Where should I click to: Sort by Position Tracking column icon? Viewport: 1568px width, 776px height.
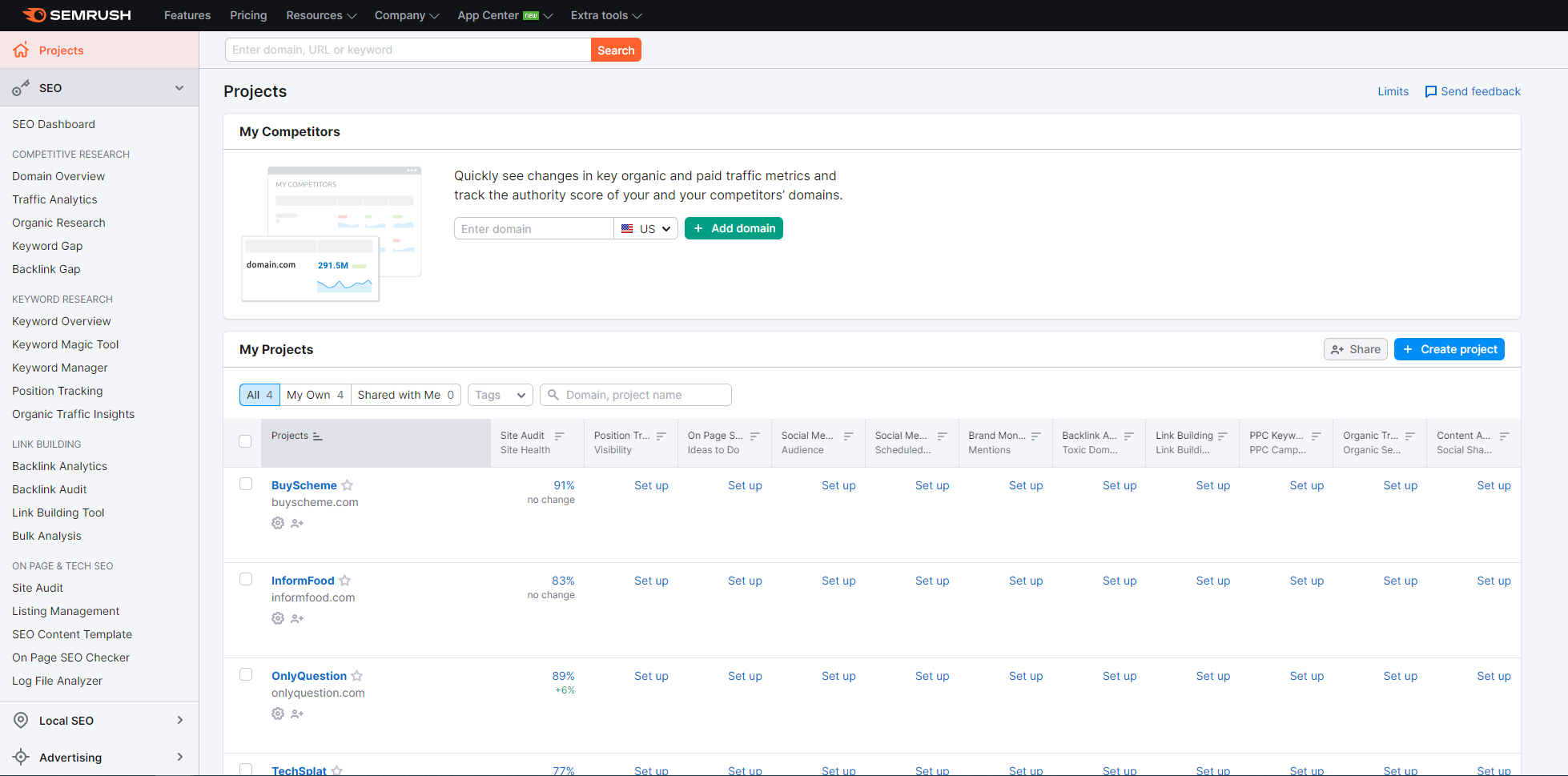[661, 436]
